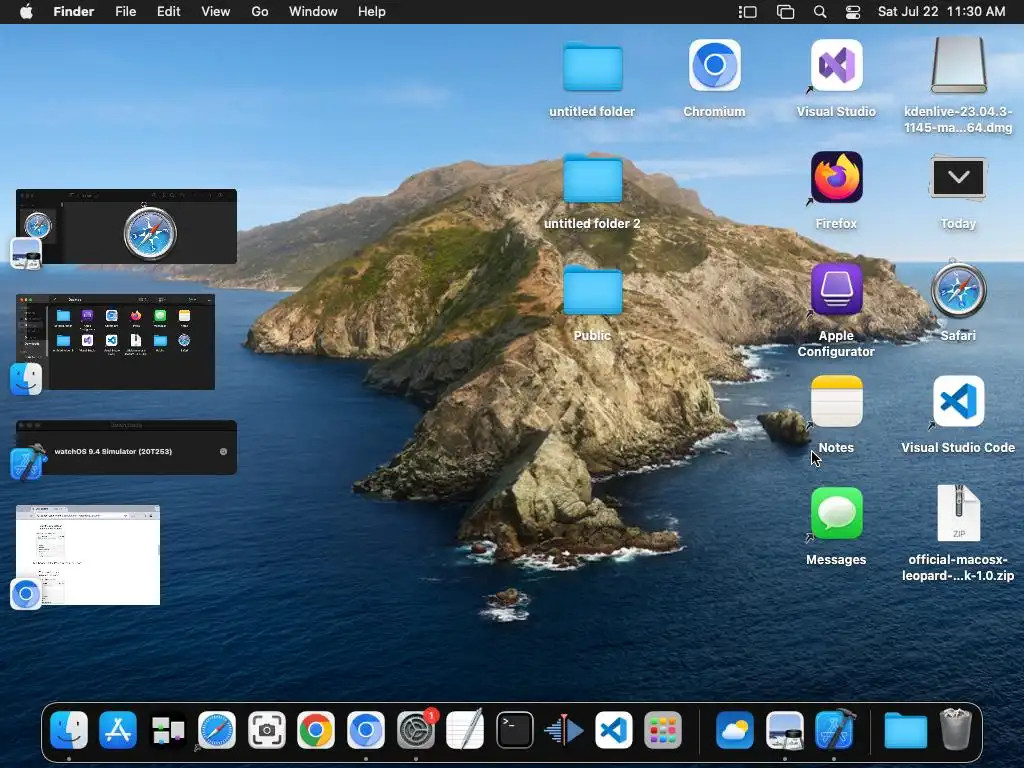
Task: Open the File menu
Action: pos(125,12)
